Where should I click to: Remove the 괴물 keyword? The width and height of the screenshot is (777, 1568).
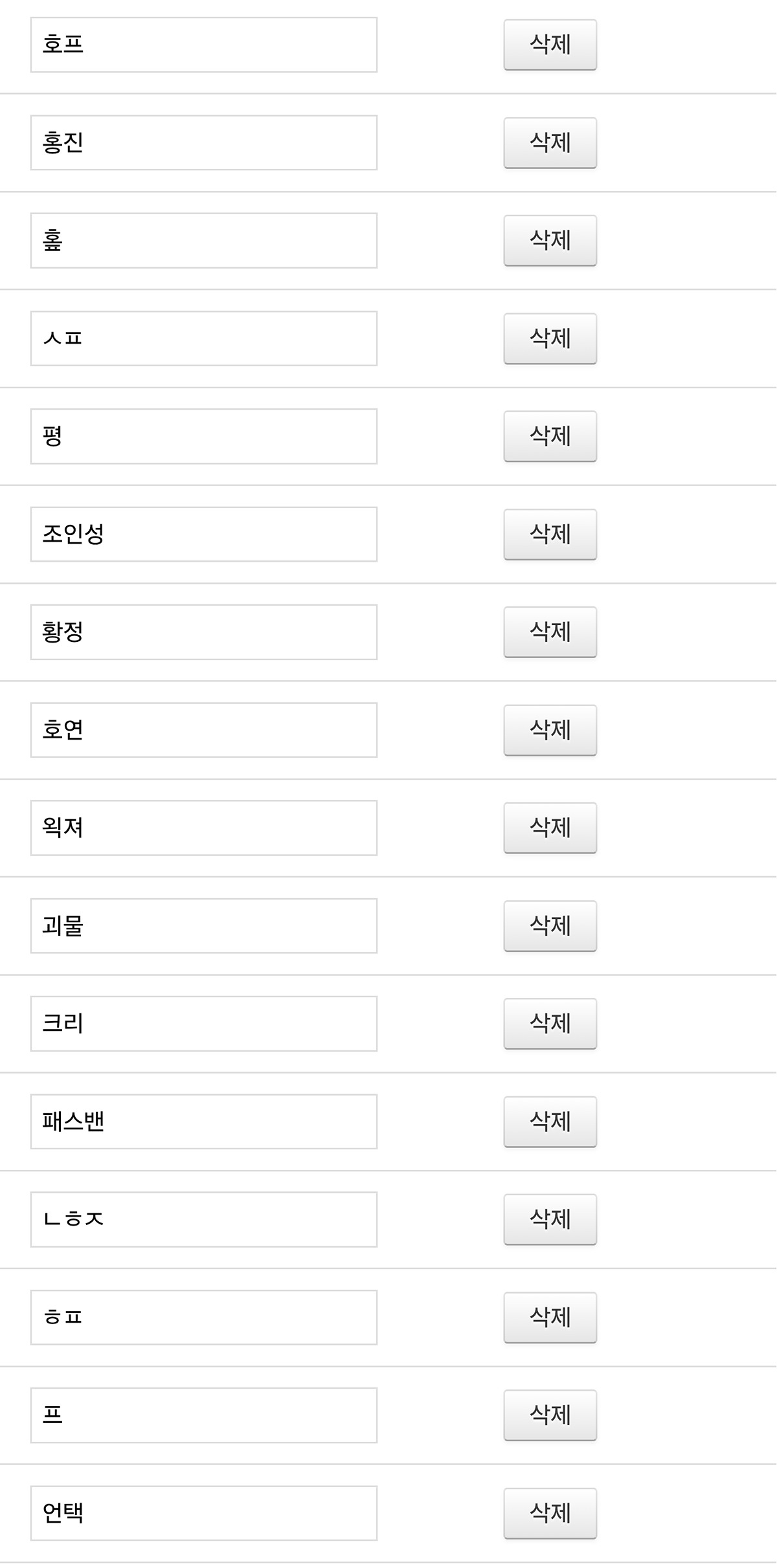[550, 926]
